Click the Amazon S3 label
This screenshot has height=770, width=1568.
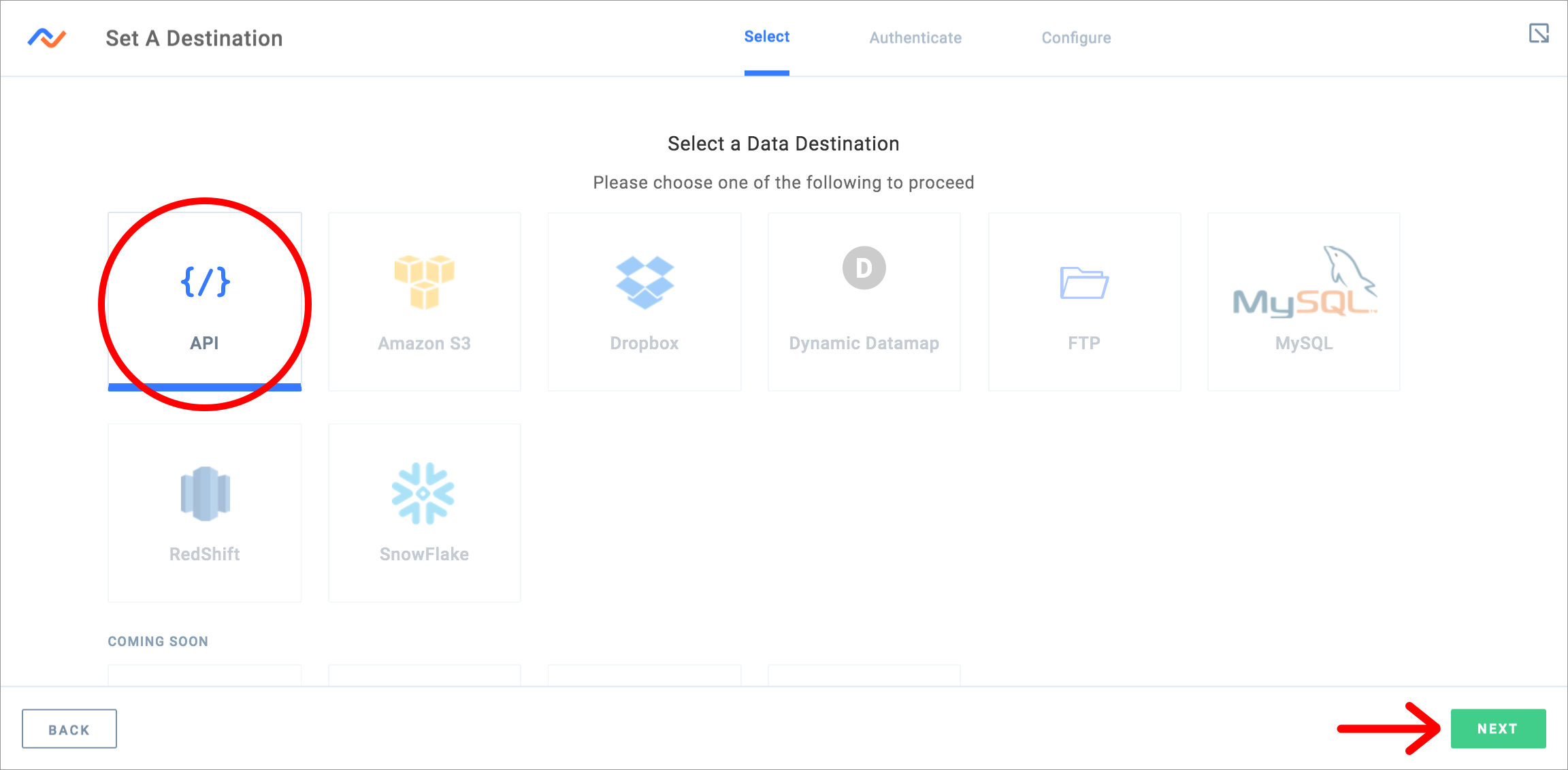click(424, 343)
